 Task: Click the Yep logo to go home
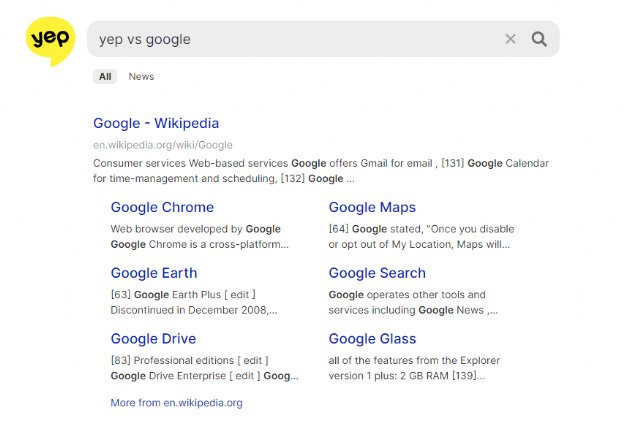tap(50, 41)
